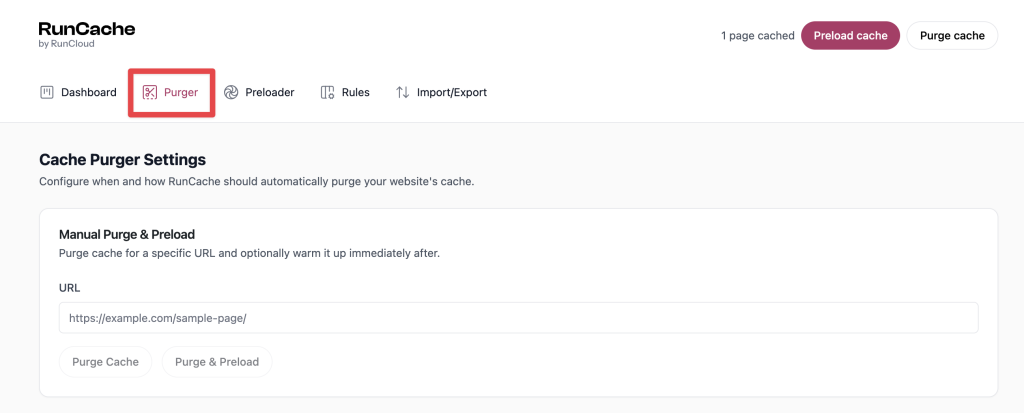Open the Dashboard tab
This screenshot has height=413, width=1024.
[x=78, y=92]
